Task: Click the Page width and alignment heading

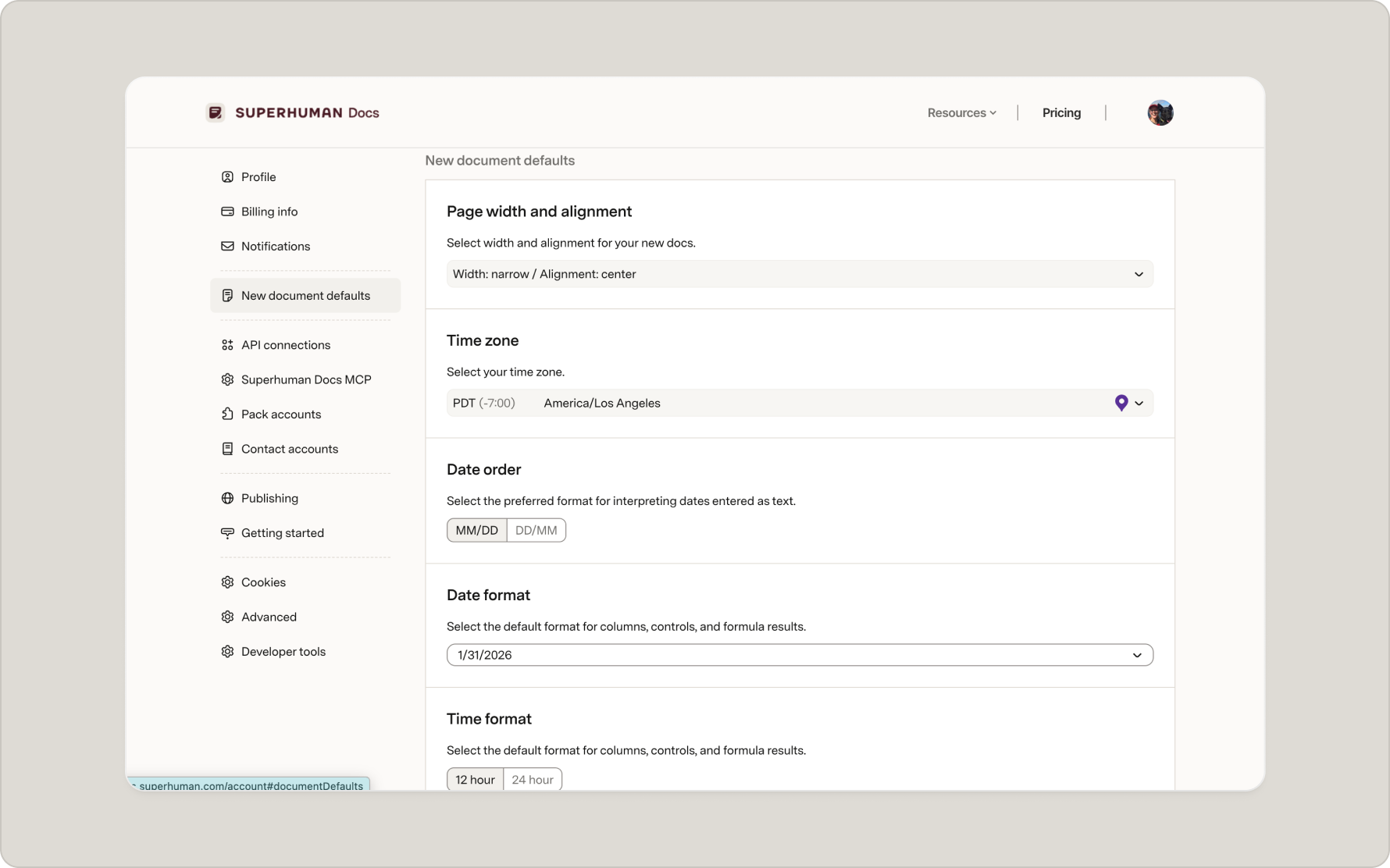Action: 539,212
